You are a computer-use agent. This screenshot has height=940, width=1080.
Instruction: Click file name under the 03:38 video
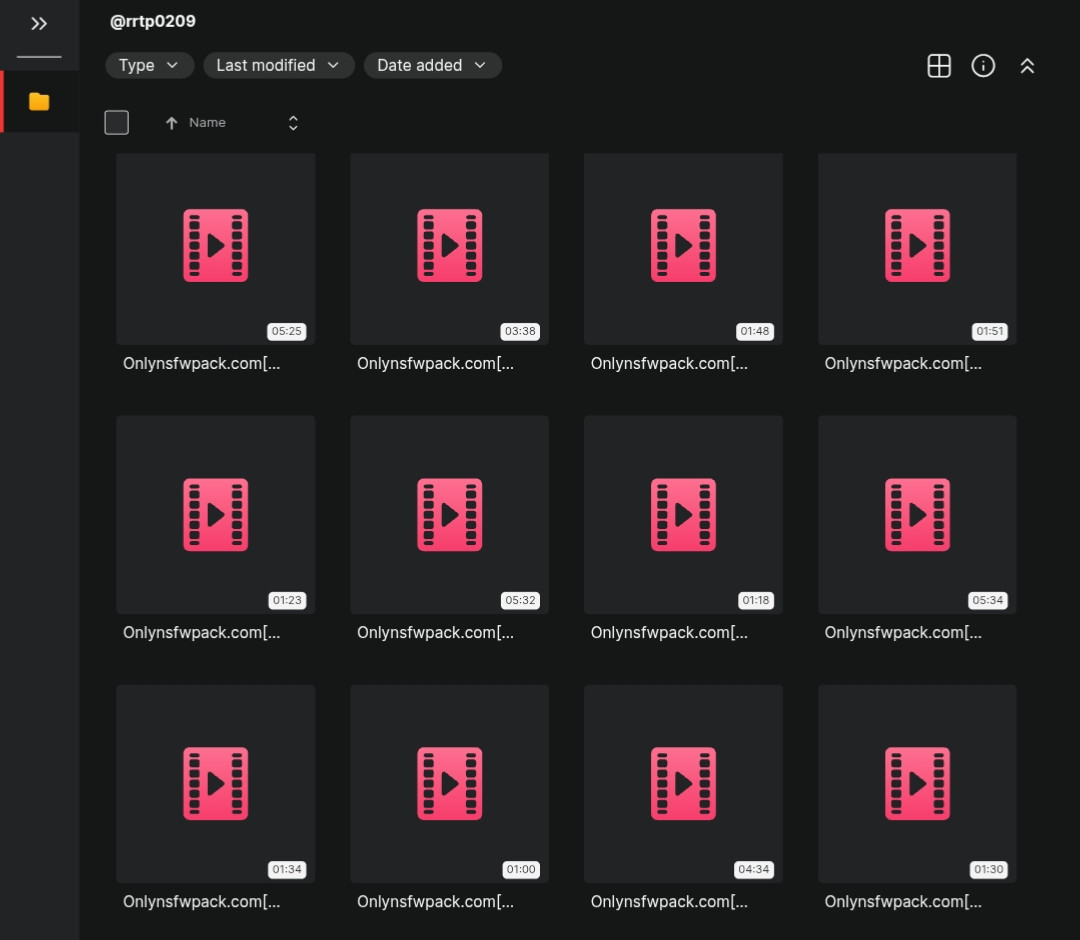(435, 364)
